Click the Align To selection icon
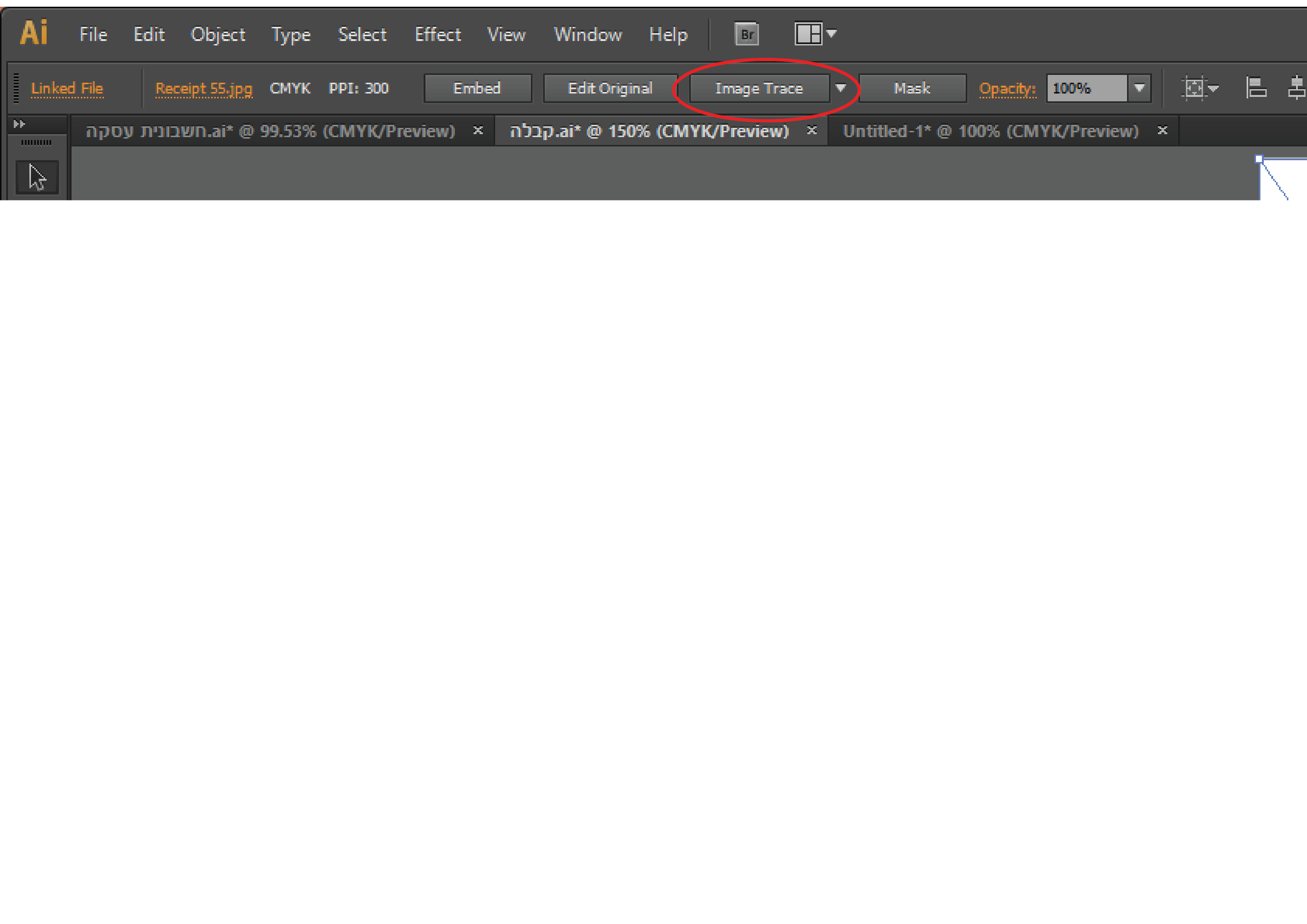The height and width of the screenshot is (924, 1307). 1194,88
